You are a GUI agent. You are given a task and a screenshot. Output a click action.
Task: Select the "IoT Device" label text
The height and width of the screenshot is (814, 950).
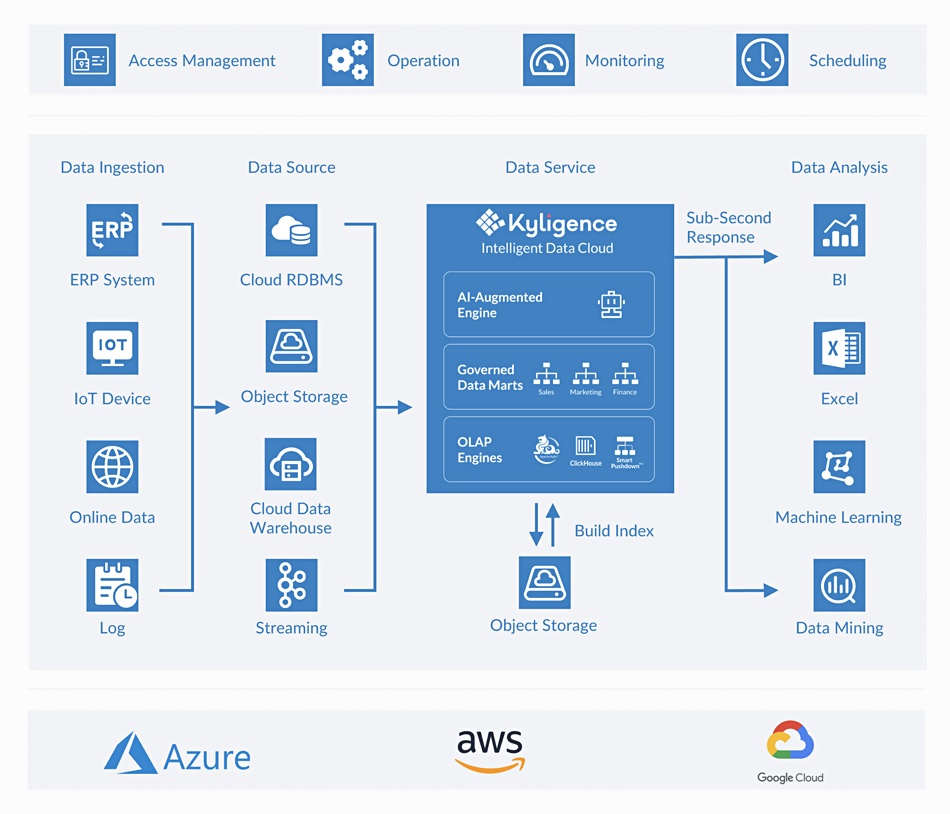(112, 399)
